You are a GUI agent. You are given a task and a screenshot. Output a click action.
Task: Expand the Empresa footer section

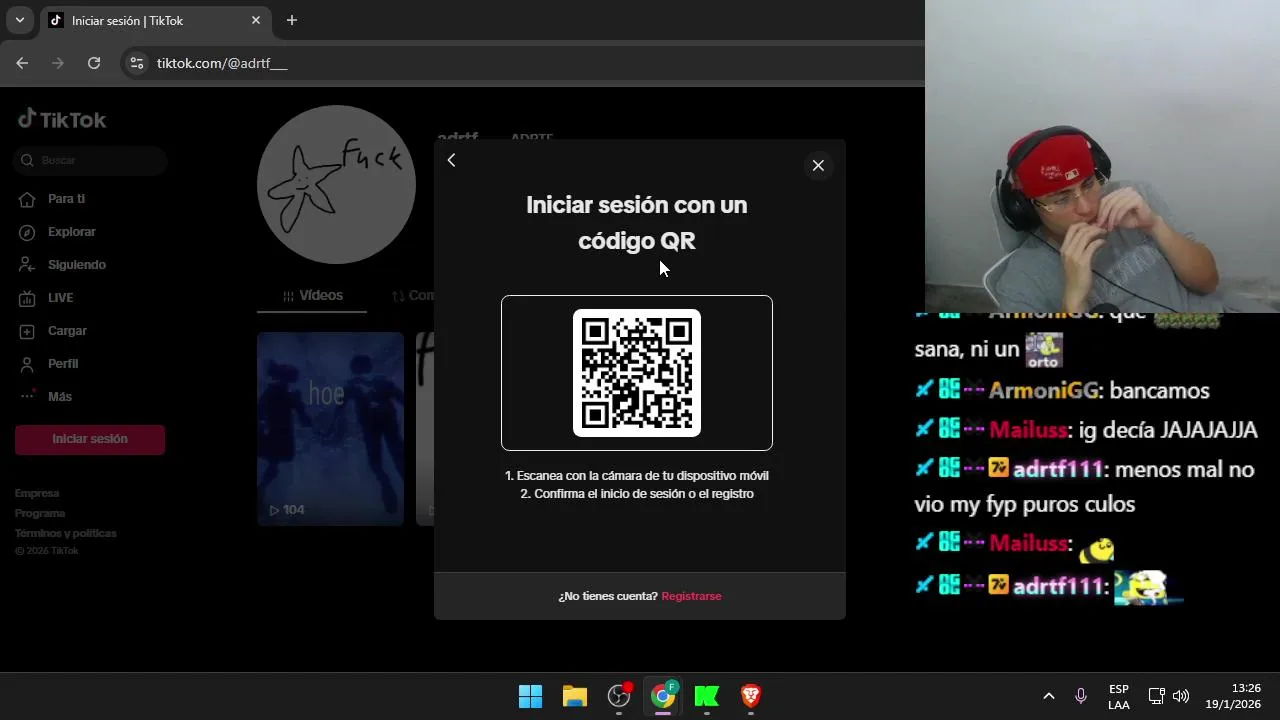click(x=37, y=493)
